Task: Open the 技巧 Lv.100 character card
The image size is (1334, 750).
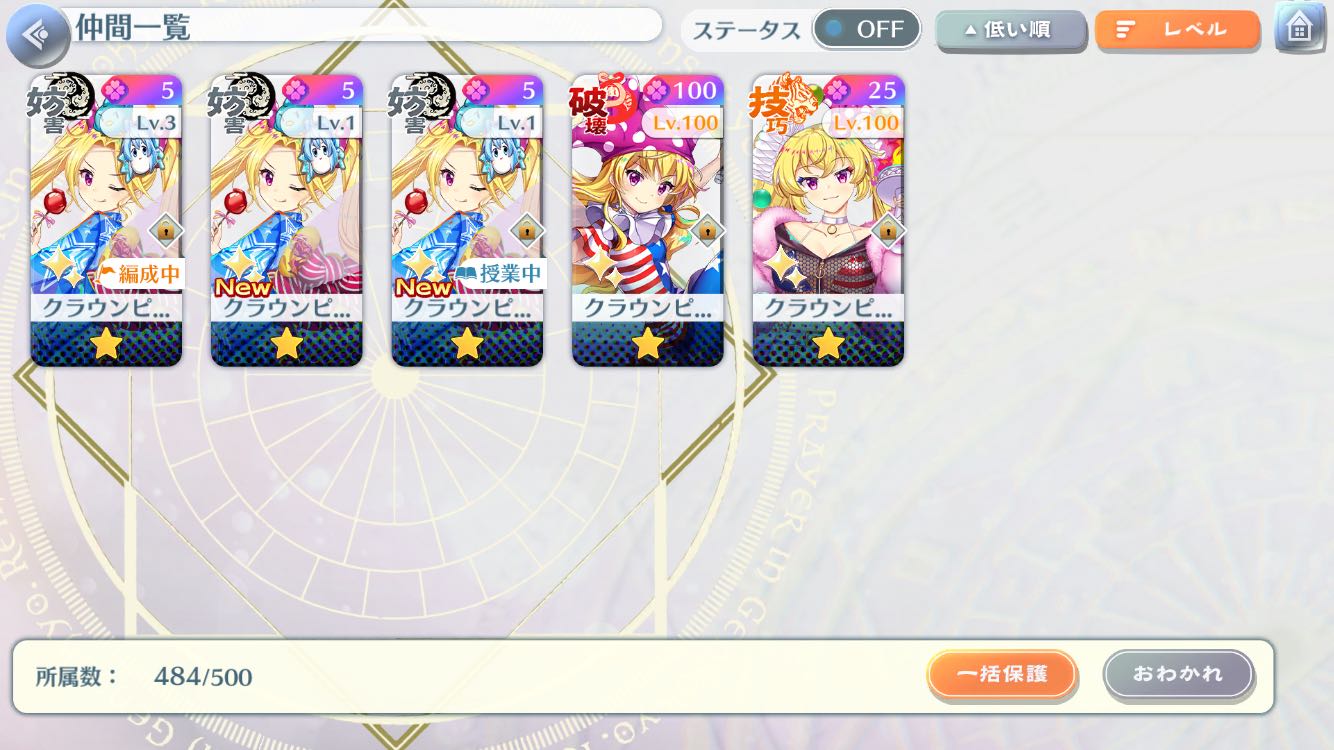Action: [x=828, y=220]
